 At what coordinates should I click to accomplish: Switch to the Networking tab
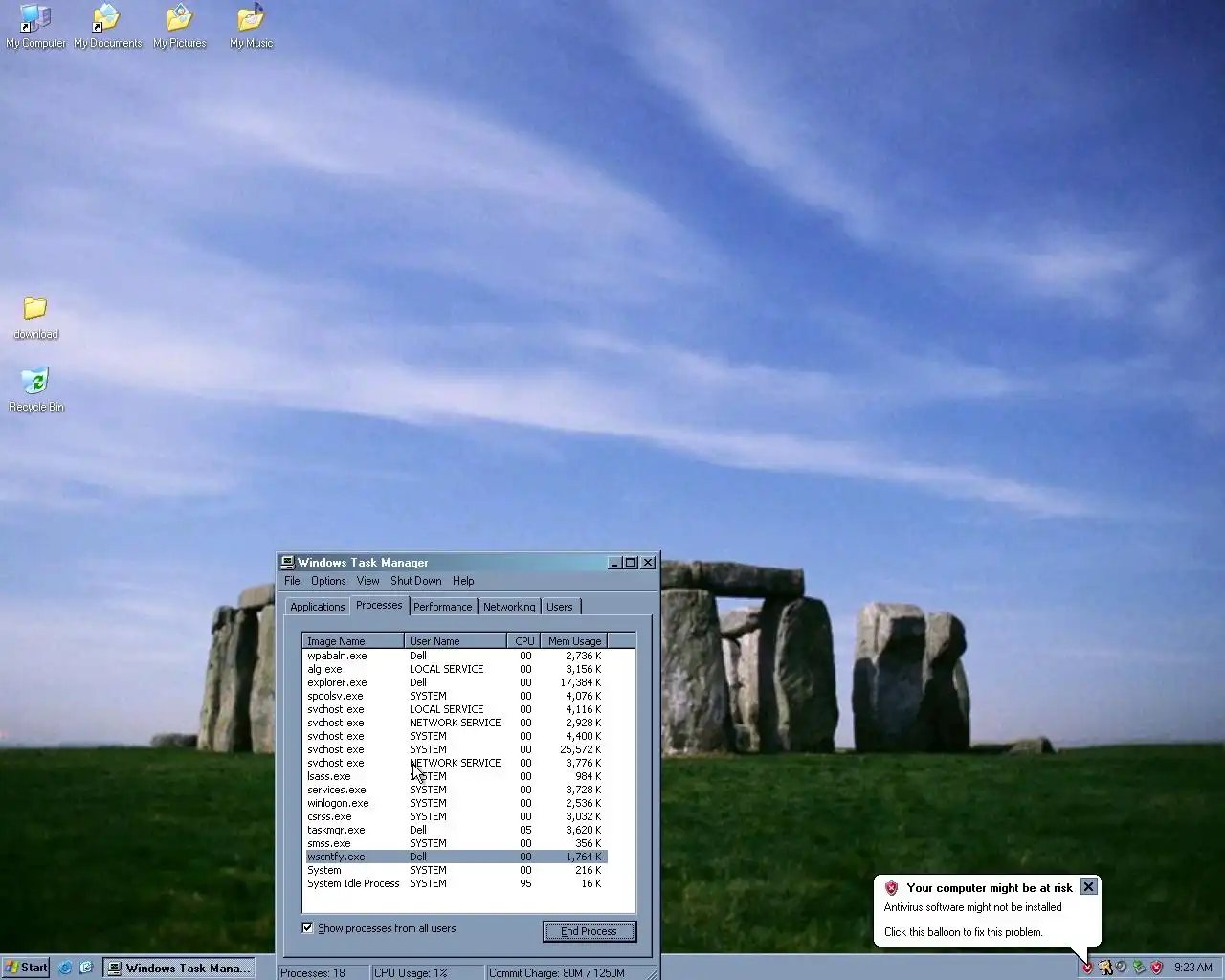[x=509, y=607]
